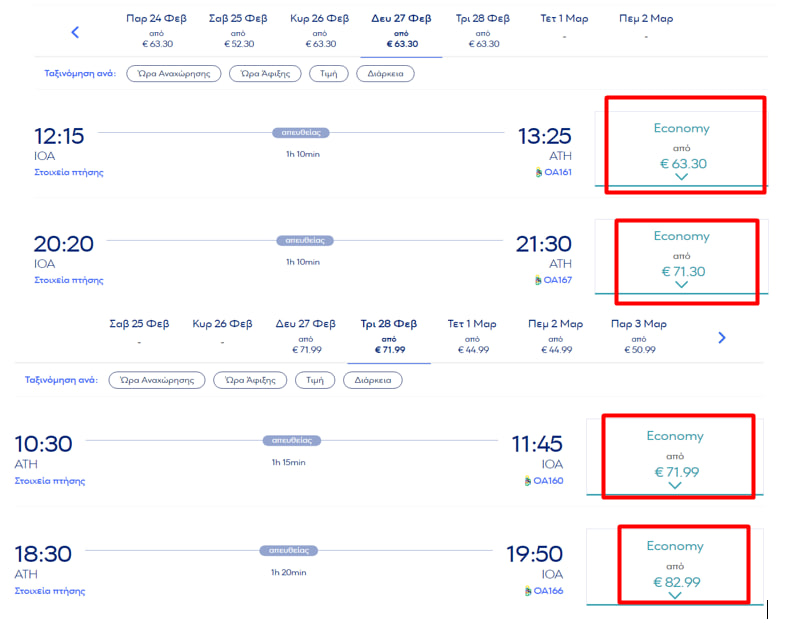Click airline logo icon beside OA166
This screenshot has width=797, height=641.
(528, 591)
